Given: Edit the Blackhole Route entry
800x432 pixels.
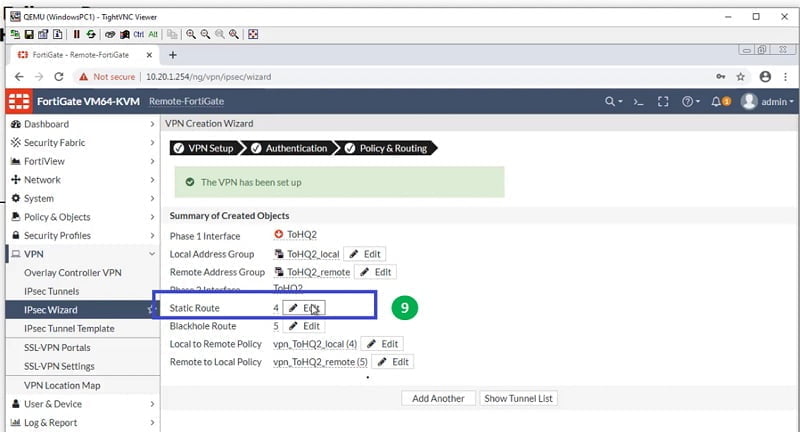Looking at the screenshot, I should pos(304,326).
